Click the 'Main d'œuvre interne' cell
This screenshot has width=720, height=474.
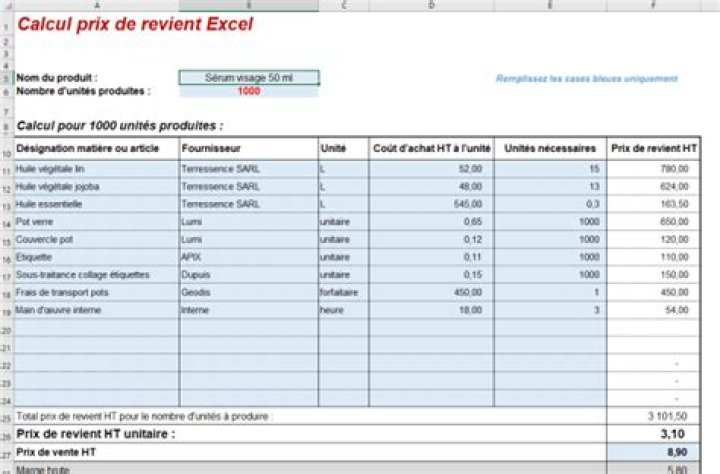point(97,310)
